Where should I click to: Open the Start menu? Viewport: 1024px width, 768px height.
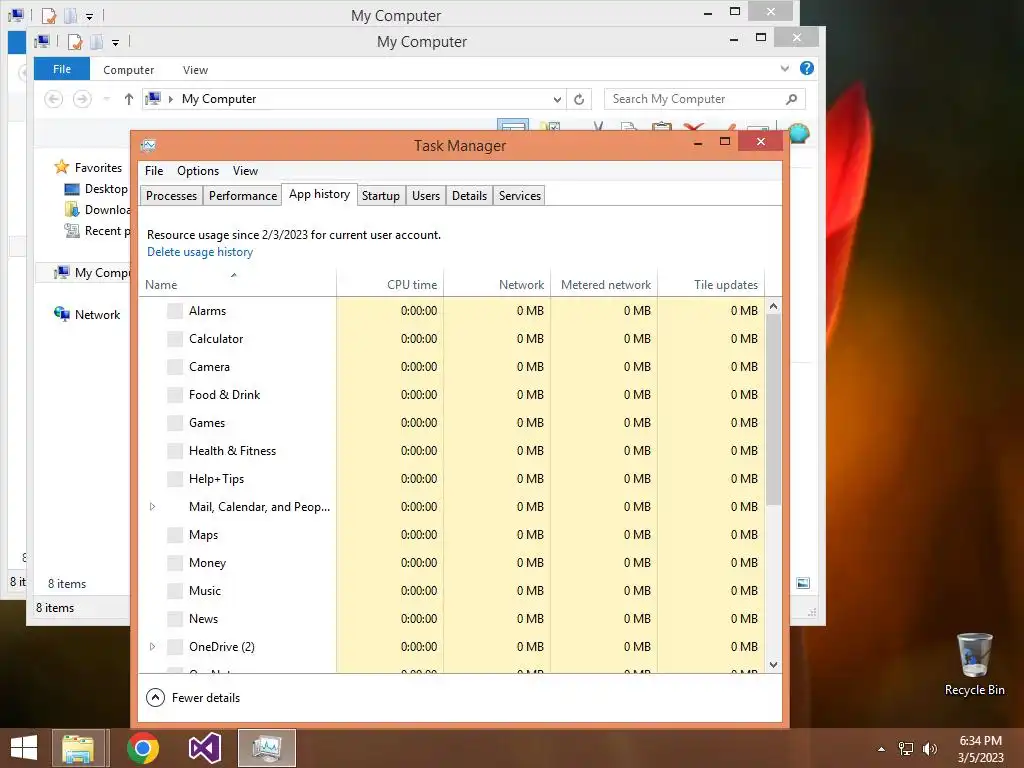pos(24,748)
